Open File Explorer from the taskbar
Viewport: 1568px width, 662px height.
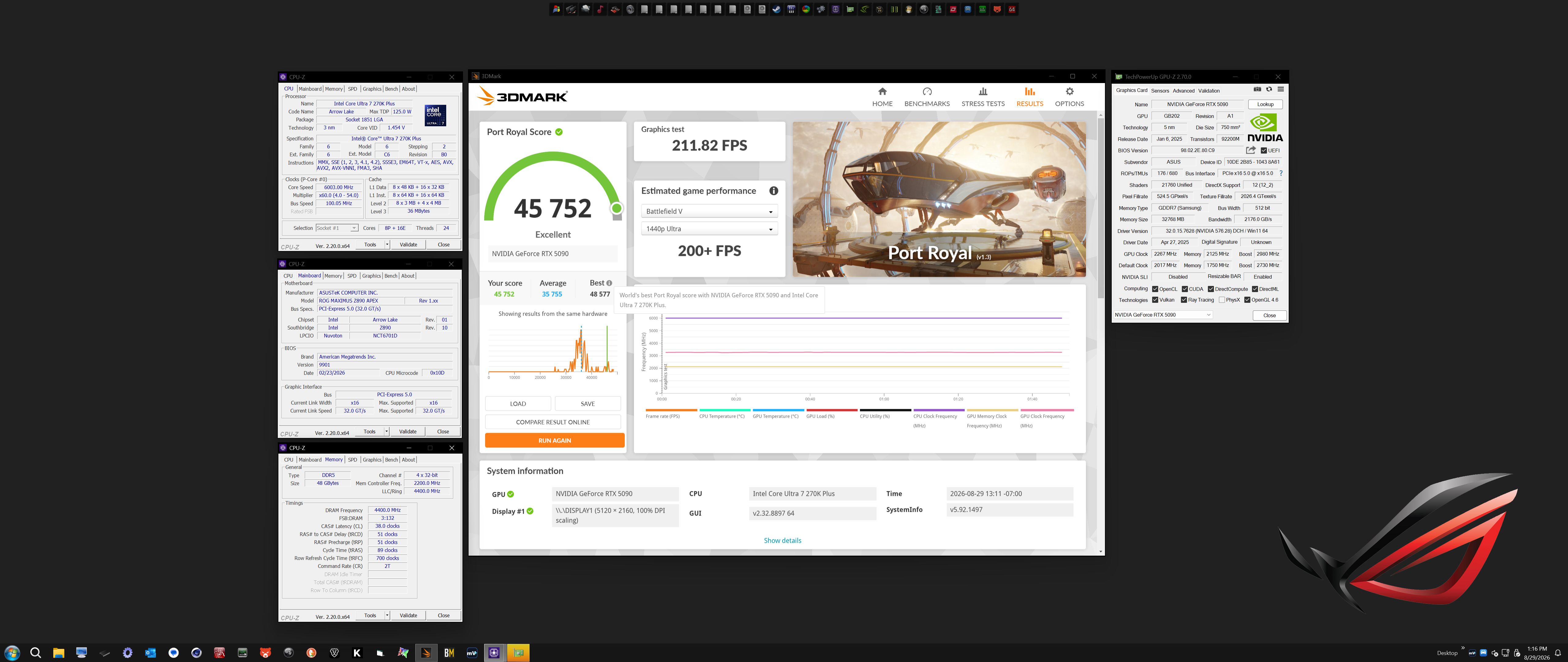click(x=58, y=653)
